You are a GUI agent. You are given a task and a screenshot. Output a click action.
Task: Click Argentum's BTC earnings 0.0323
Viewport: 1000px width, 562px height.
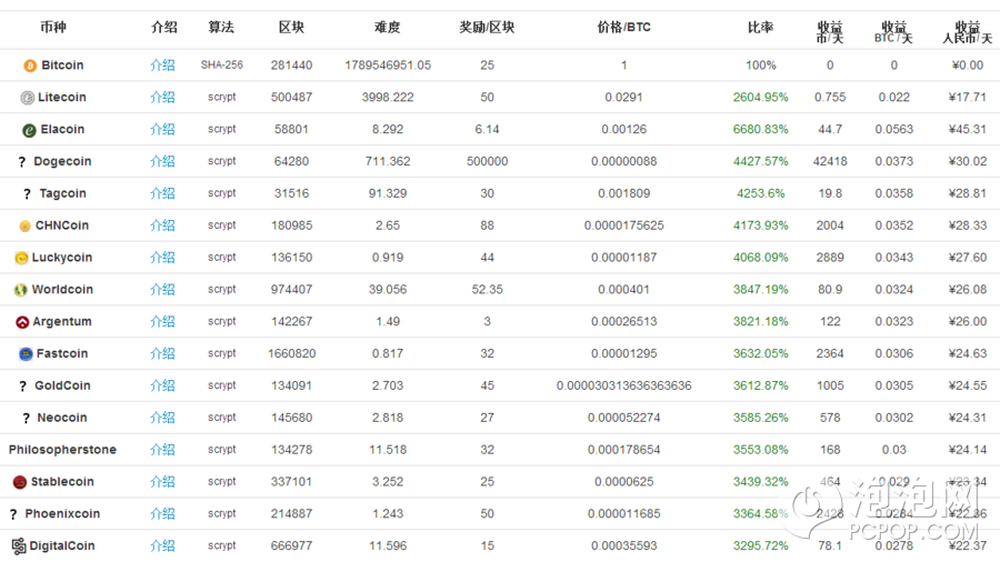pos(893,322)
